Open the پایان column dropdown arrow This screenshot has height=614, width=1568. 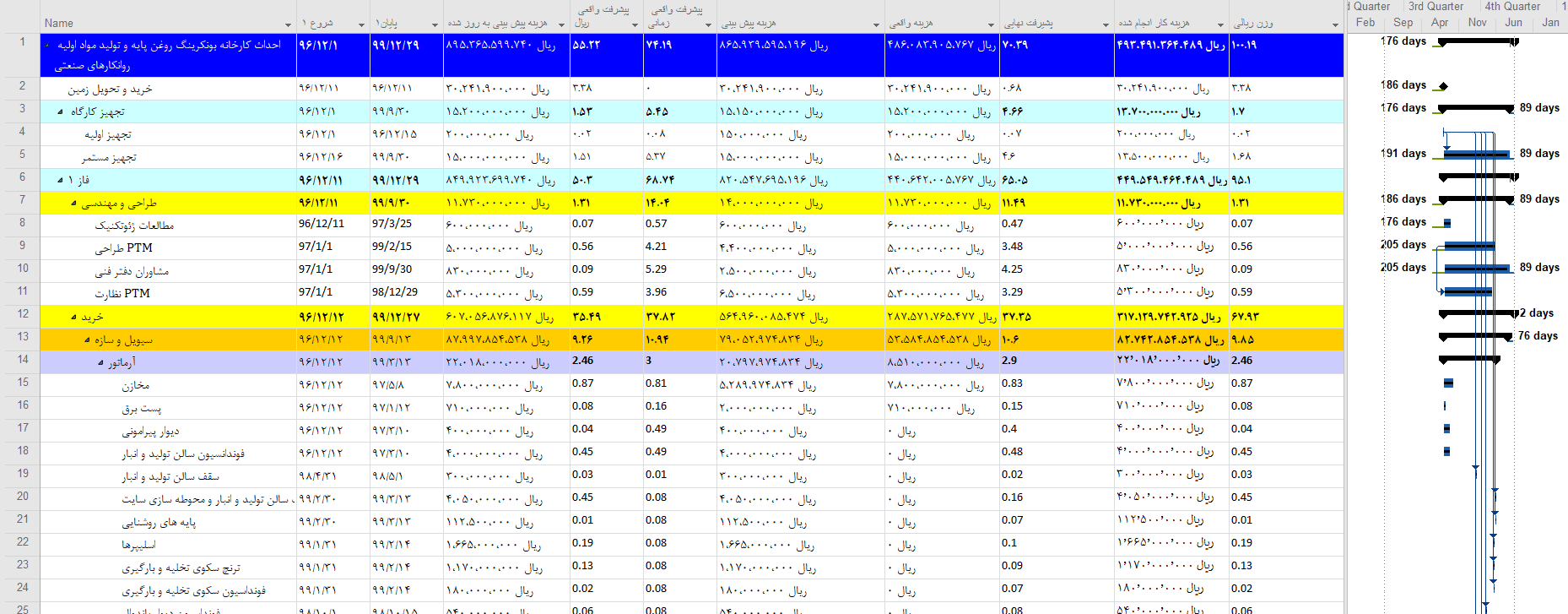point(435,24)
